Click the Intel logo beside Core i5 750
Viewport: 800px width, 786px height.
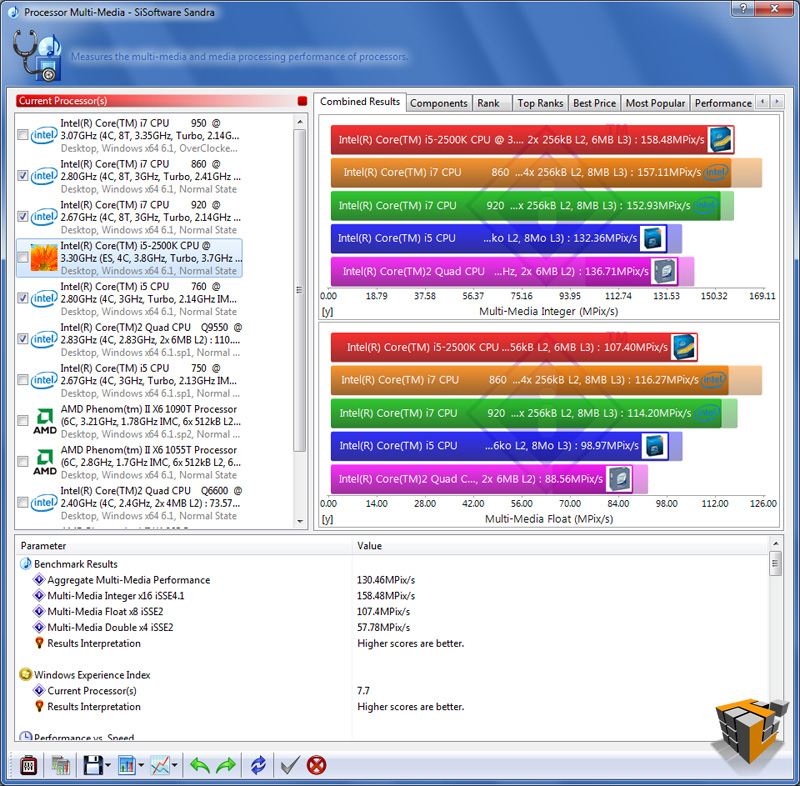pos(44,380)
